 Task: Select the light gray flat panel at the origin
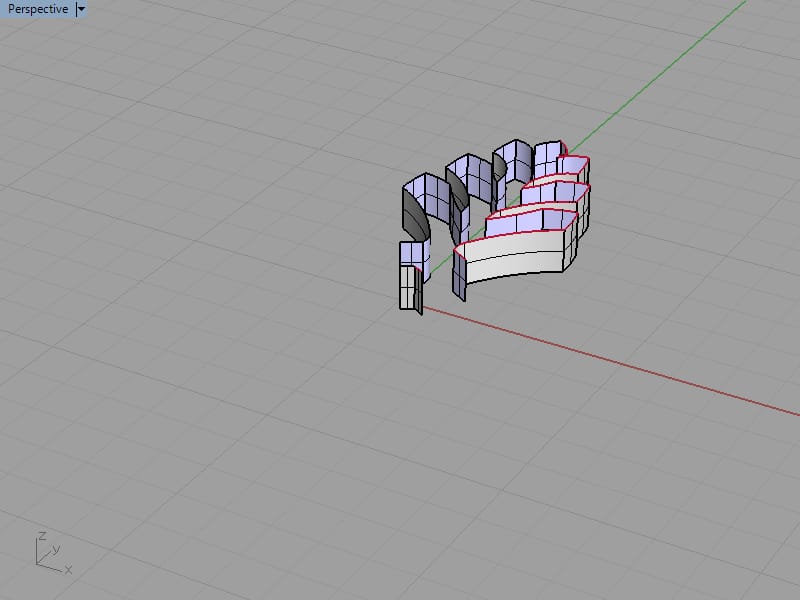coord(407,287)
